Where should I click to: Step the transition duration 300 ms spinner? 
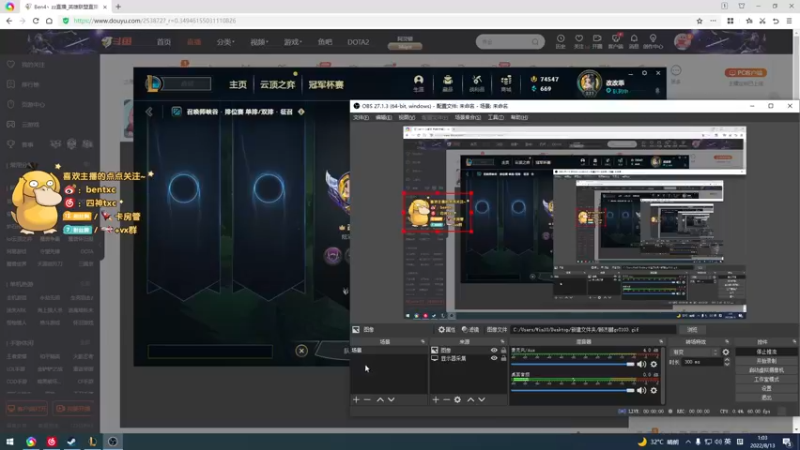point(727,362)
